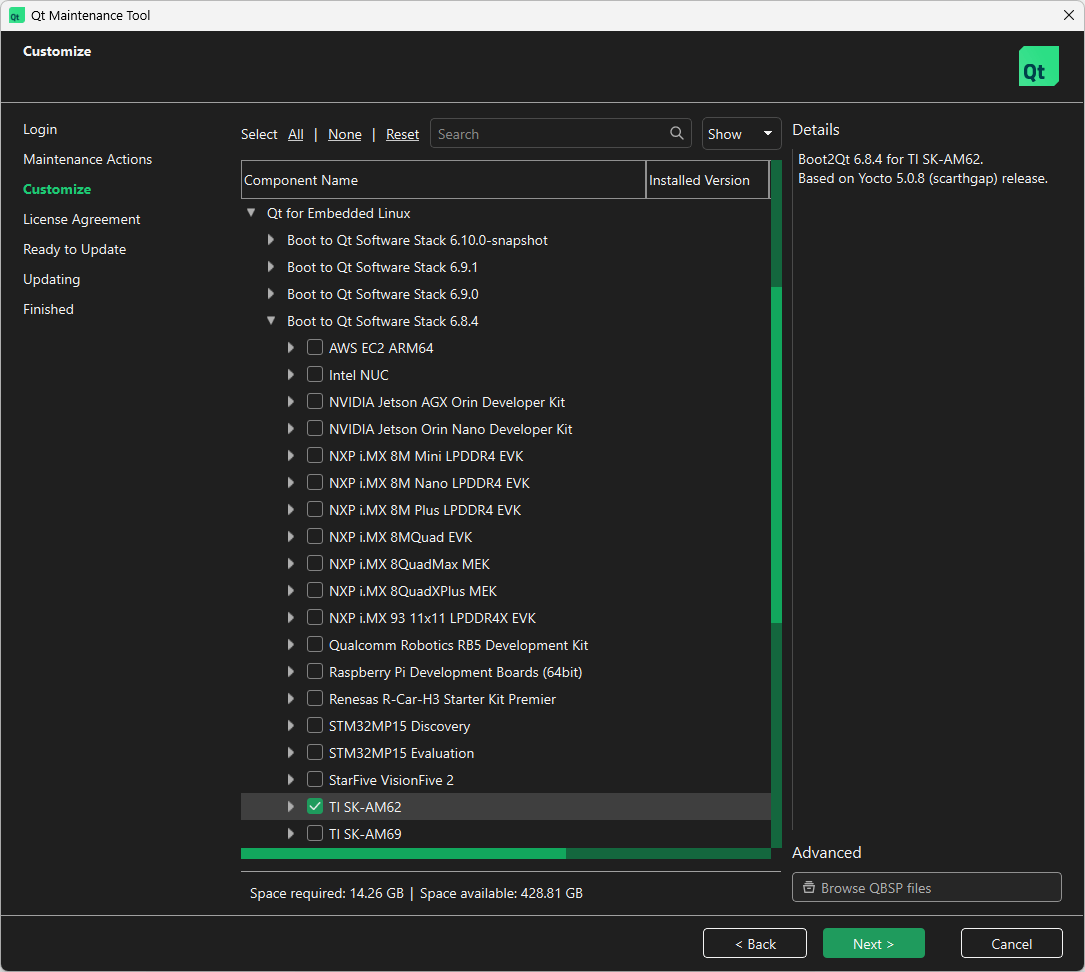Sort by Component Name column header
This screenshot has width=1085, height=972.
443,180
